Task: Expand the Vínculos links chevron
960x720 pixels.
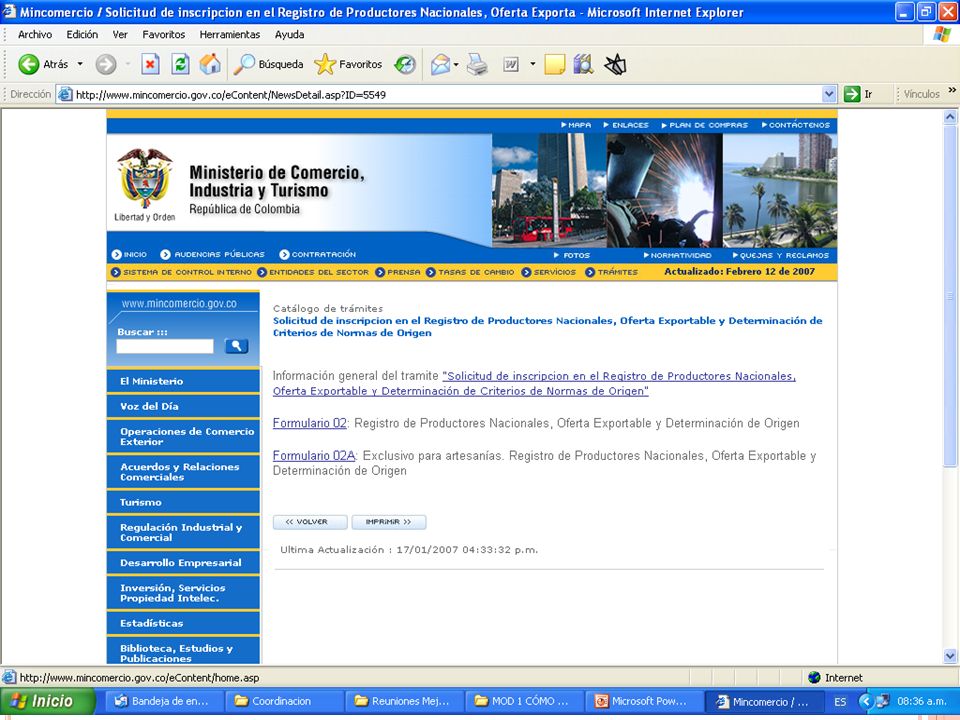Action: (952, 91)
